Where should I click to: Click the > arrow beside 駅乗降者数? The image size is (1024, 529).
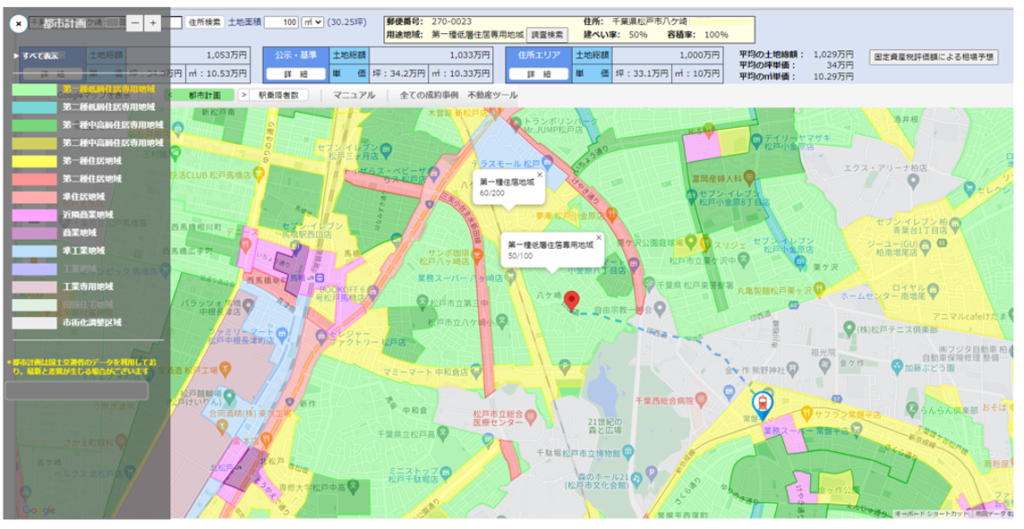[x=244, y=95]
